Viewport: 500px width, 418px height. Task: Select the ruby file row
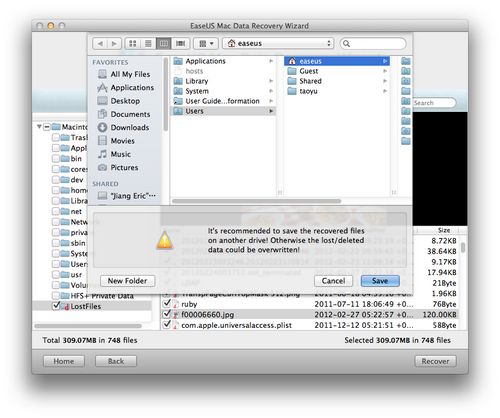[x=310, y=304]
